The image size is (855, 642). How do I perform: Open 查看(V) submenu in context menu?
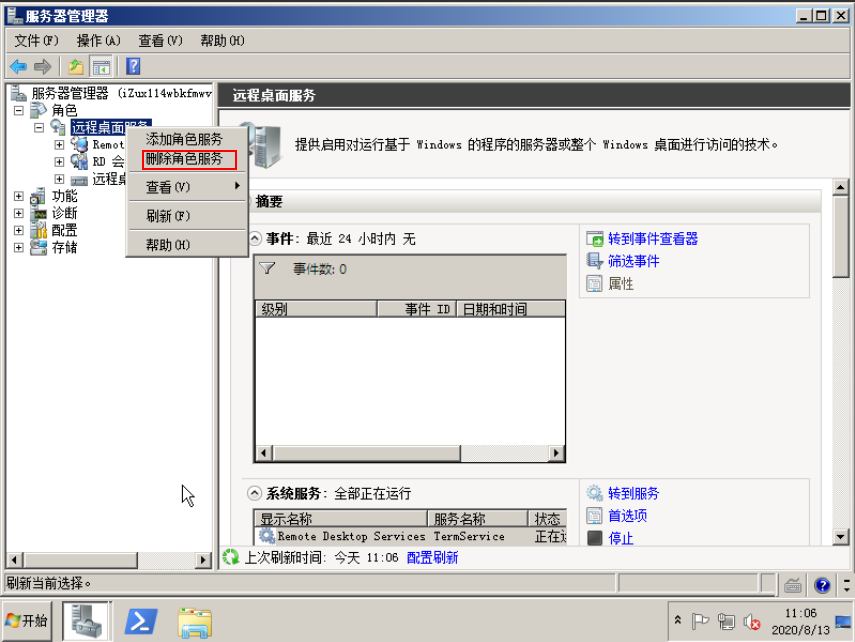click(x=187, y=187)
